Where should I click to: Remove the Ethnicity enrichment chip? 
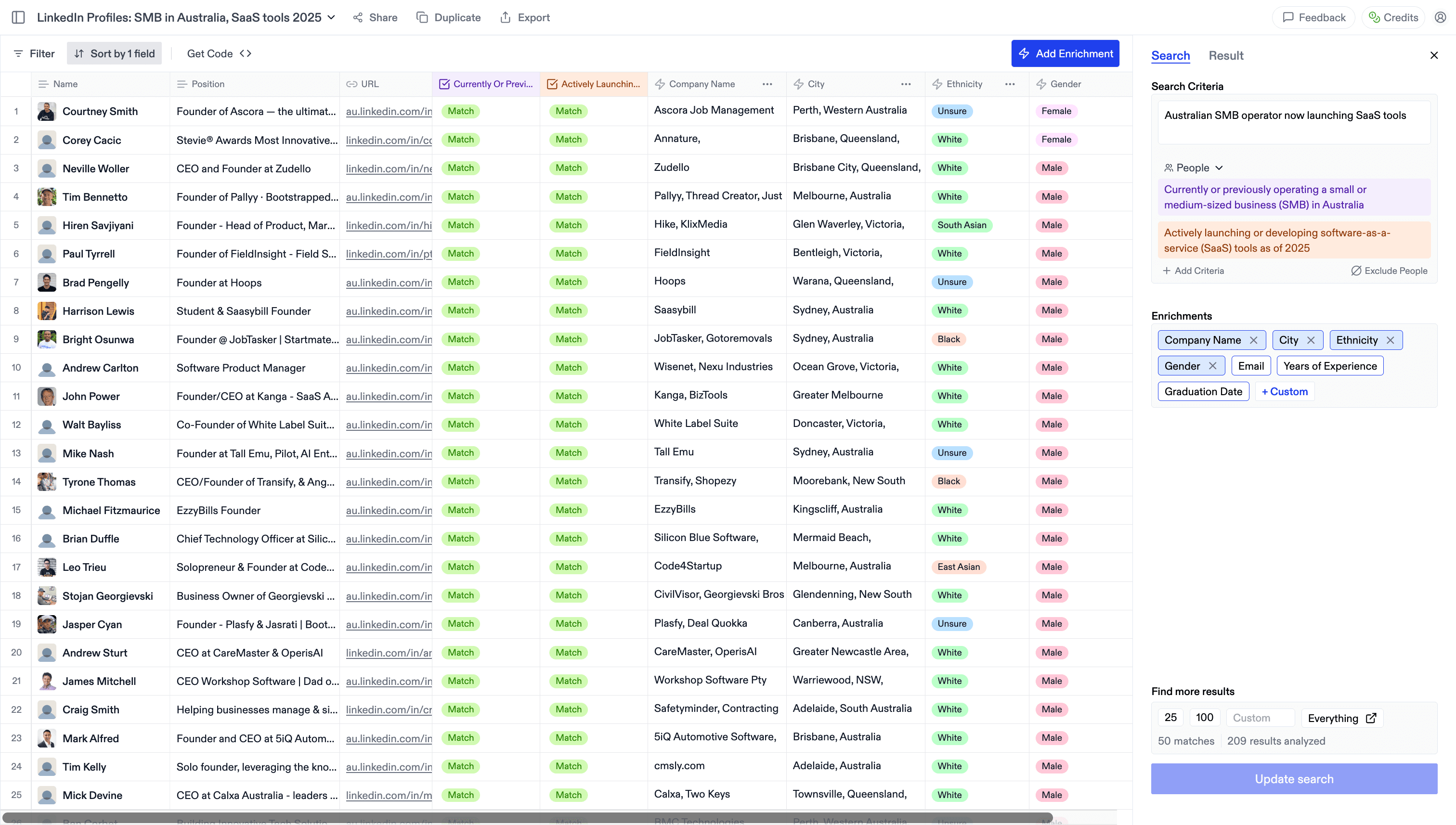(x=1390, y=340)
